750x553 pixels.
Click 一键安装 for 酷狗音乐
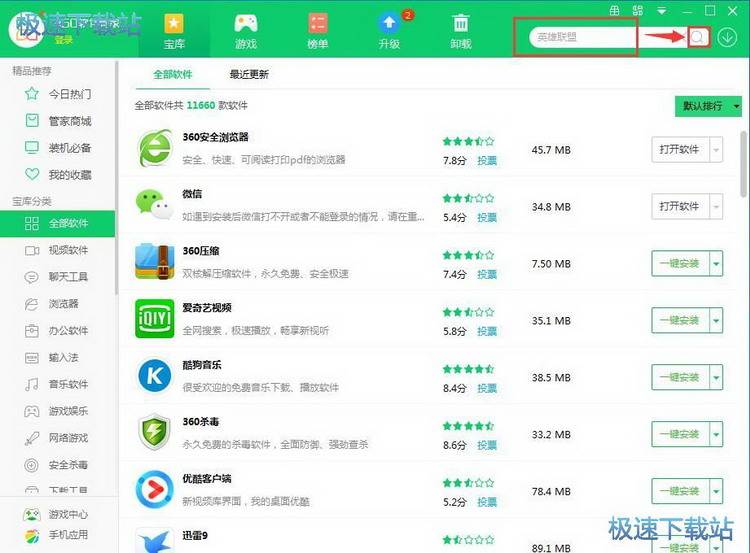(x=681, y=377)
